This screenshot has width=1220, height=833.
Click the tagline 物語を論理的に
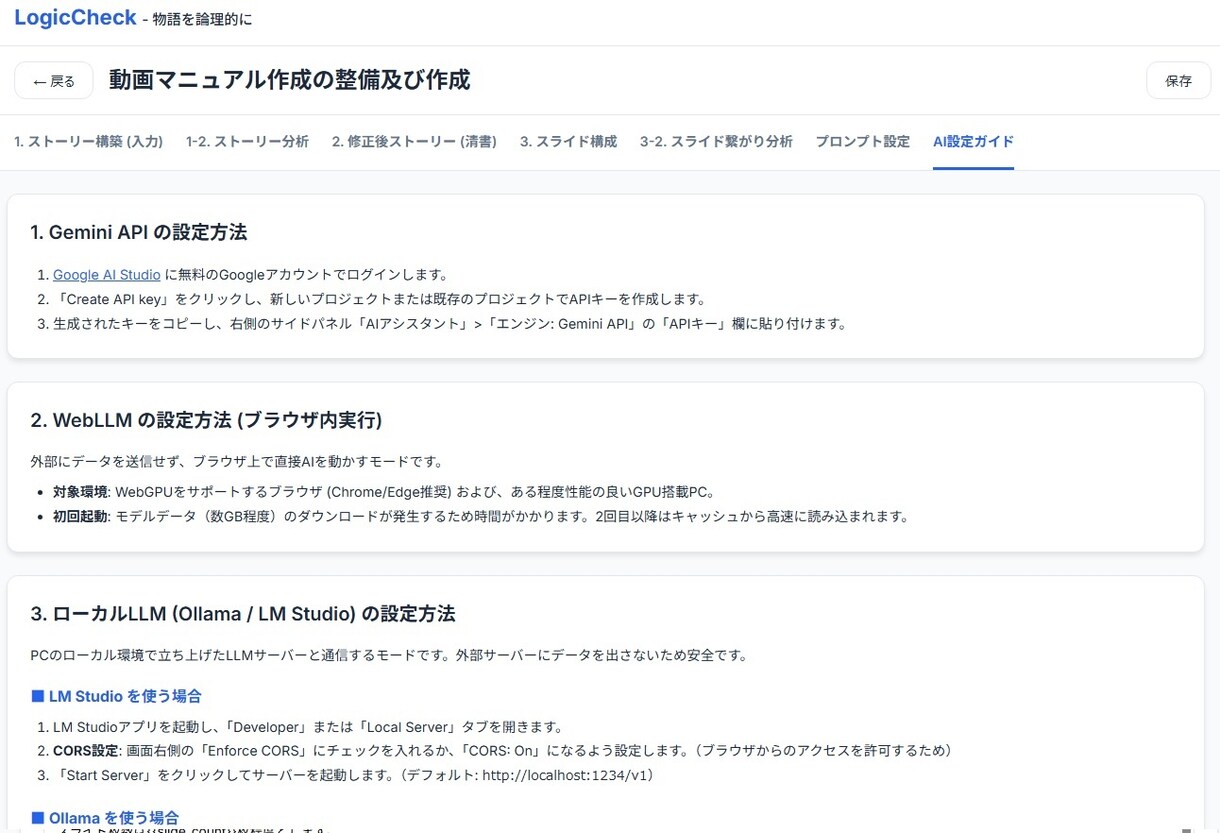(x=204, y=19)
